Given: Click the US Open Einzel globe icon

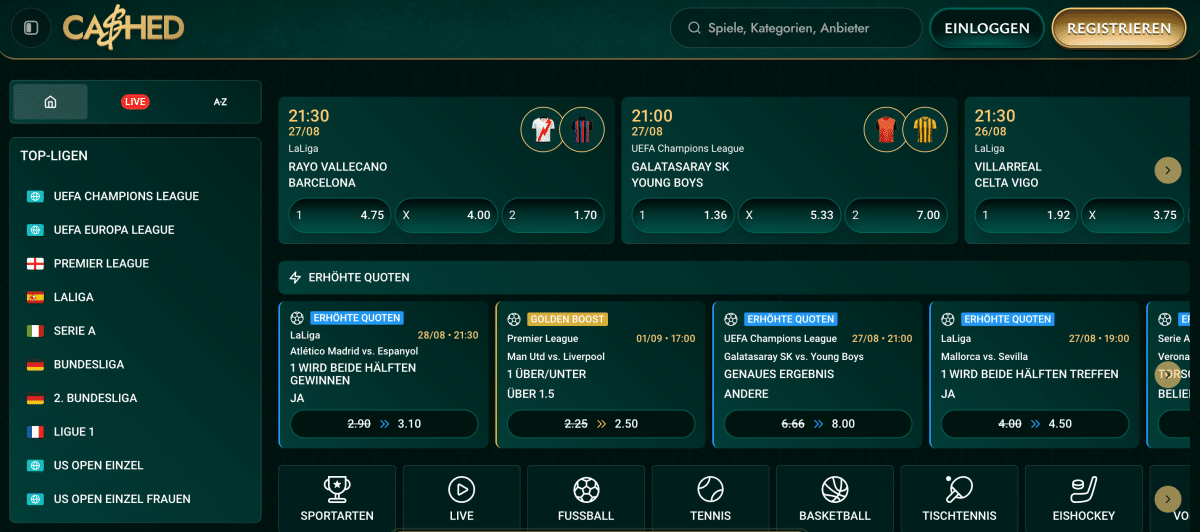Looking at the screenshot, I should click(35, 465).
